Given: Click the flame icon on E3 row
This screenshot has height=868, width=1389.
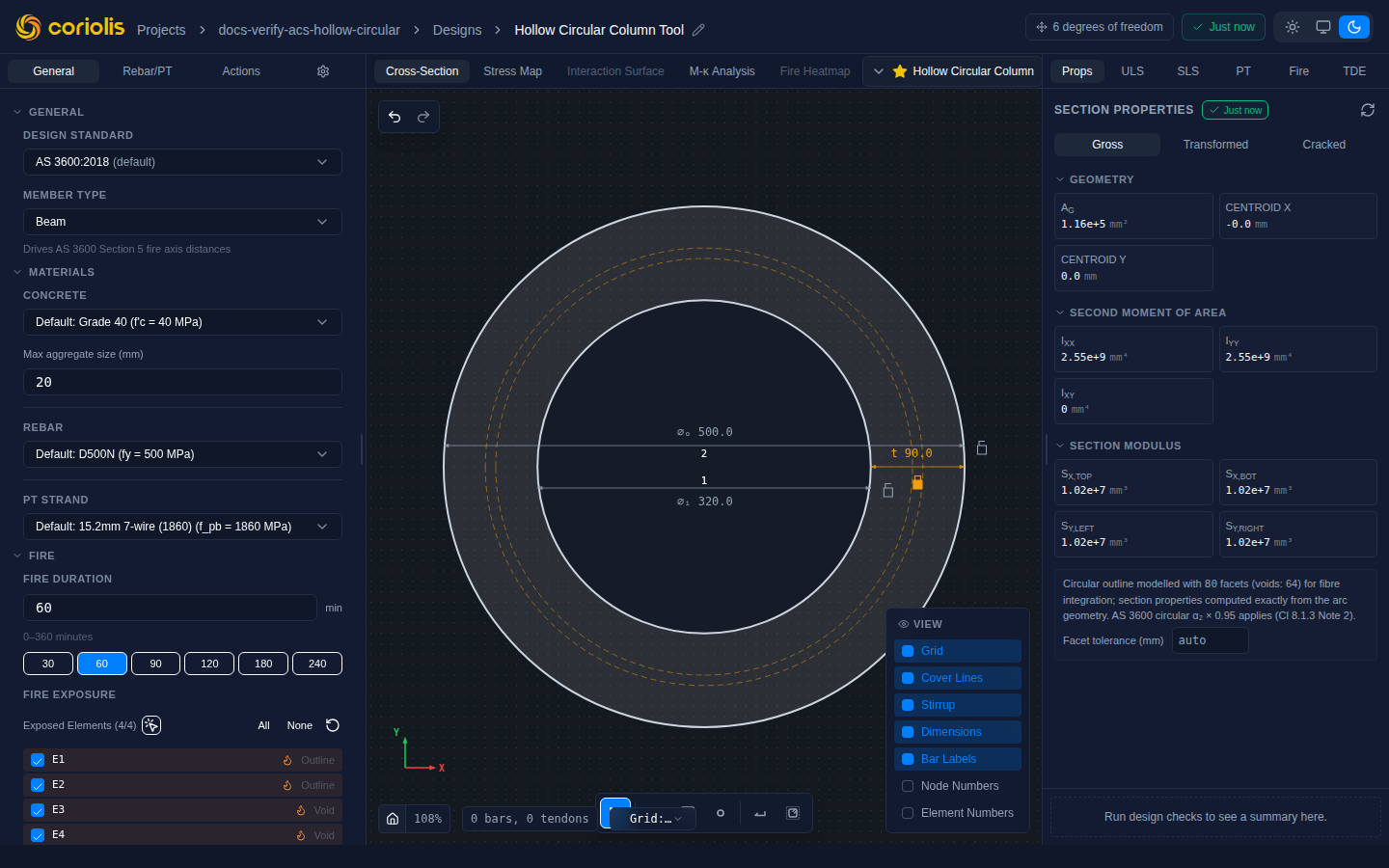Looking at the screenshot, I should coord(301,810).
